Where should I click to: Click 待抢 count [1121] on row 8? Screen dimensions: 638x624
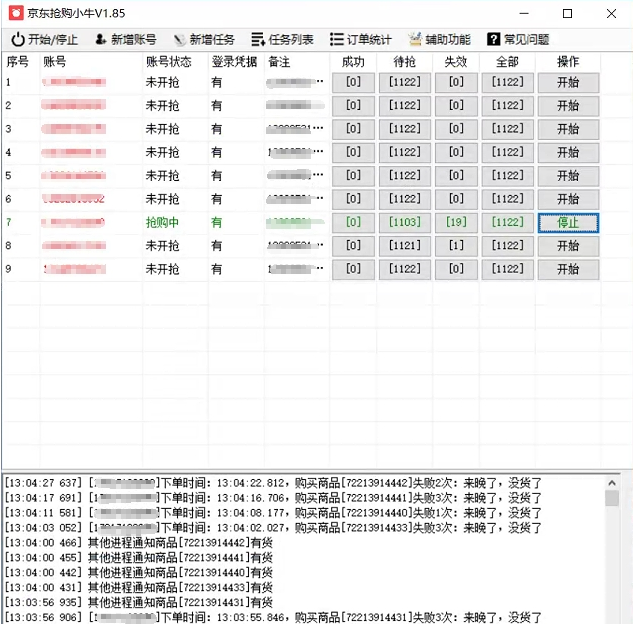[405, 246]
